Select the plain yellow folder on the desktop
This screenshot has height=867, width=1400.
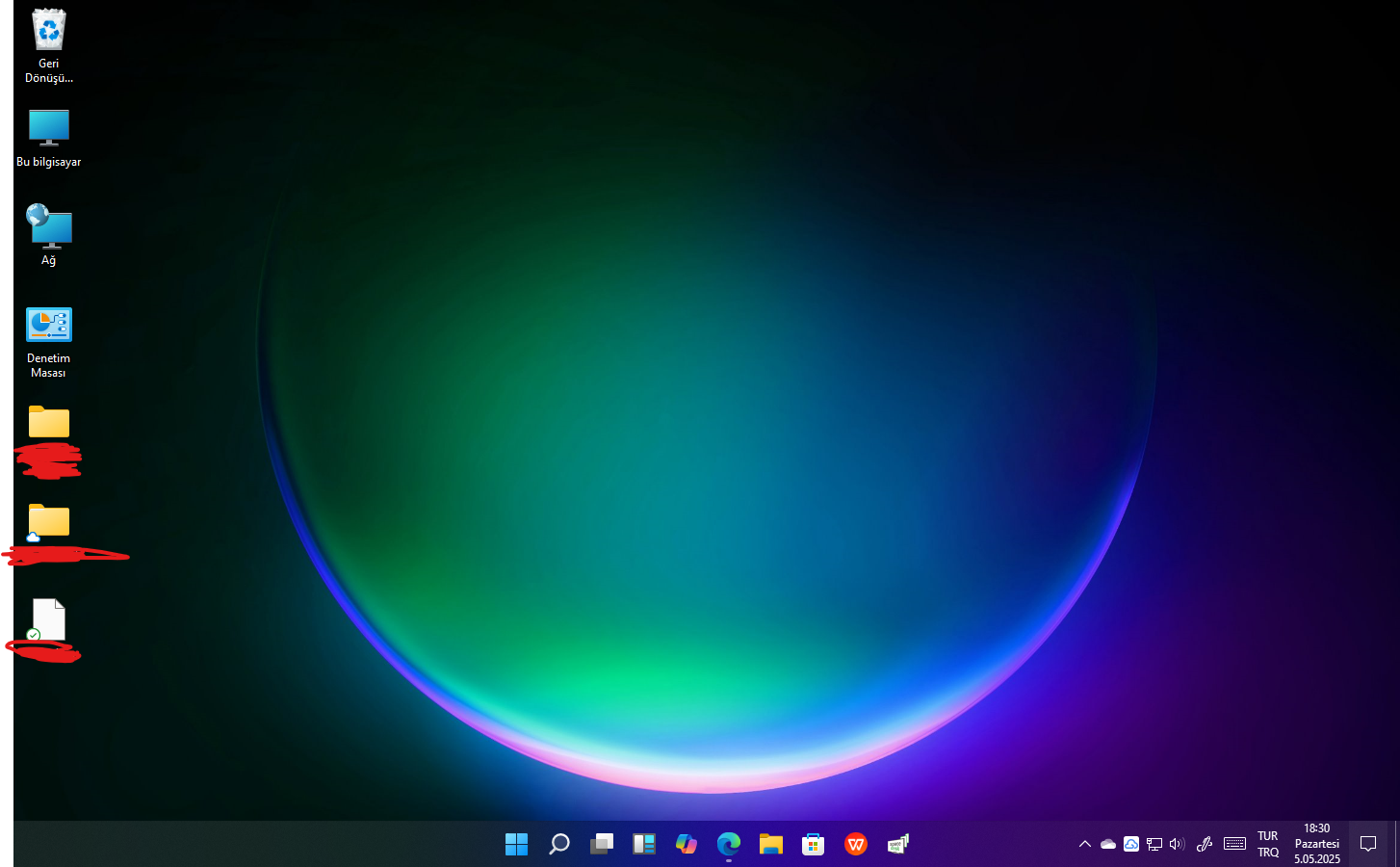pos(49,422)
